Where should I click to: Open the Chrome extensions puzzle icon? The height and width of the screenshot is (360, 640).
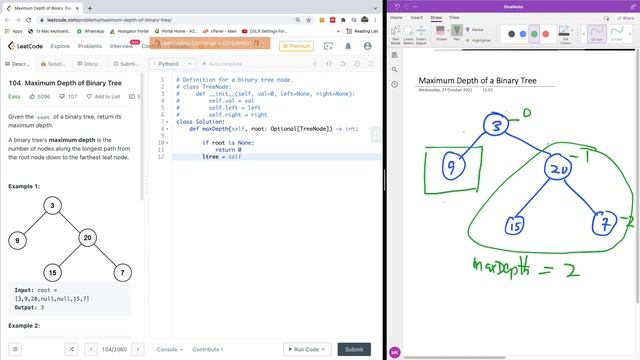tap(343, 20)
